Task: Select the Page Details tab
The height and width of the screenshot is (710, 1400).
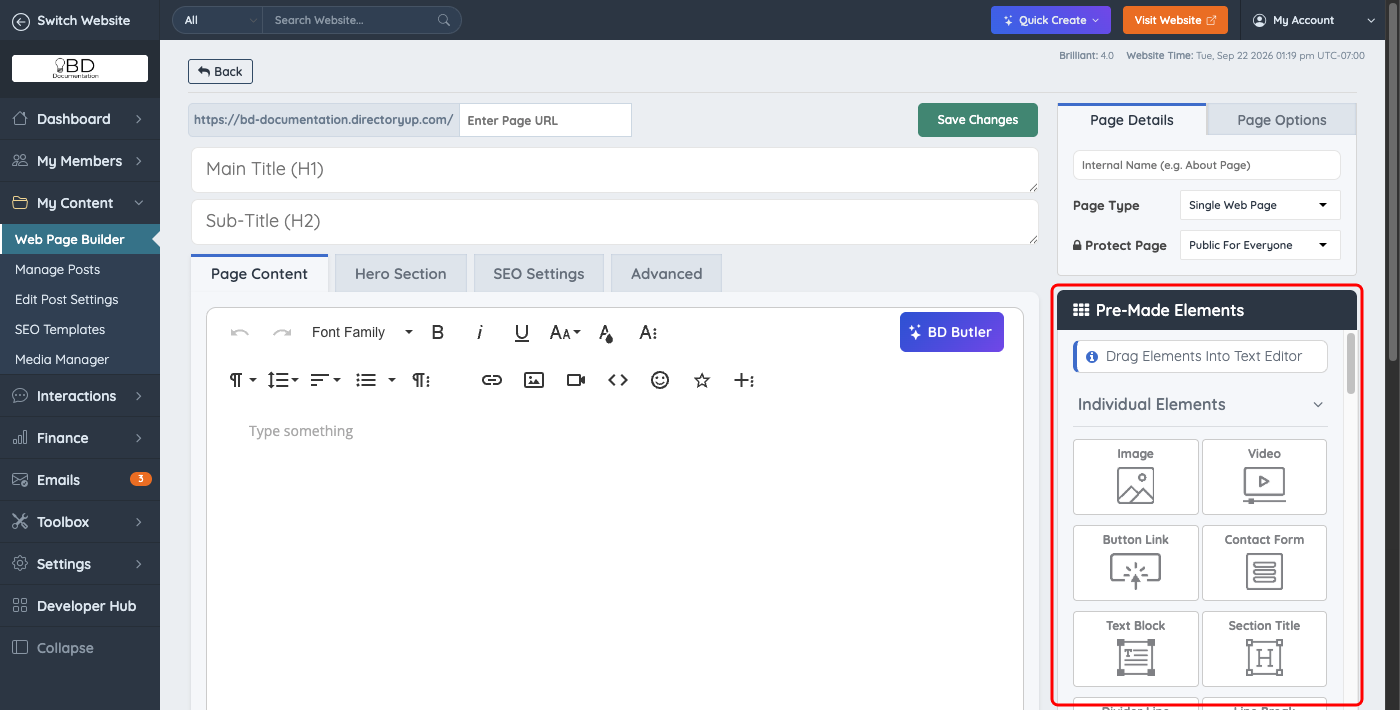Action: (1131, 120)
